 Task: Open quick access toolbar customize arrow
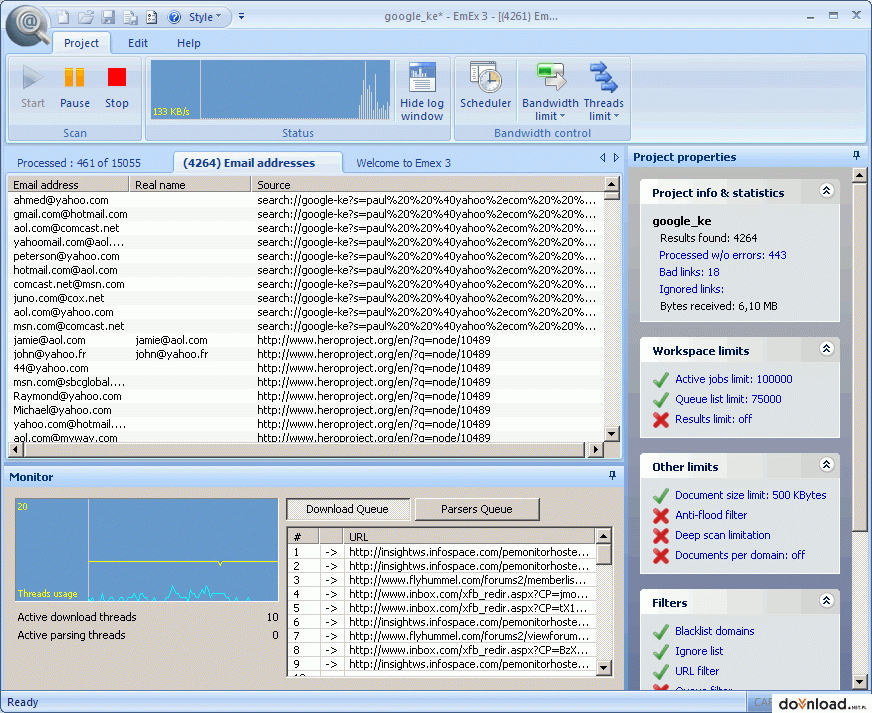pyautogui.click(x=241, y=17)
